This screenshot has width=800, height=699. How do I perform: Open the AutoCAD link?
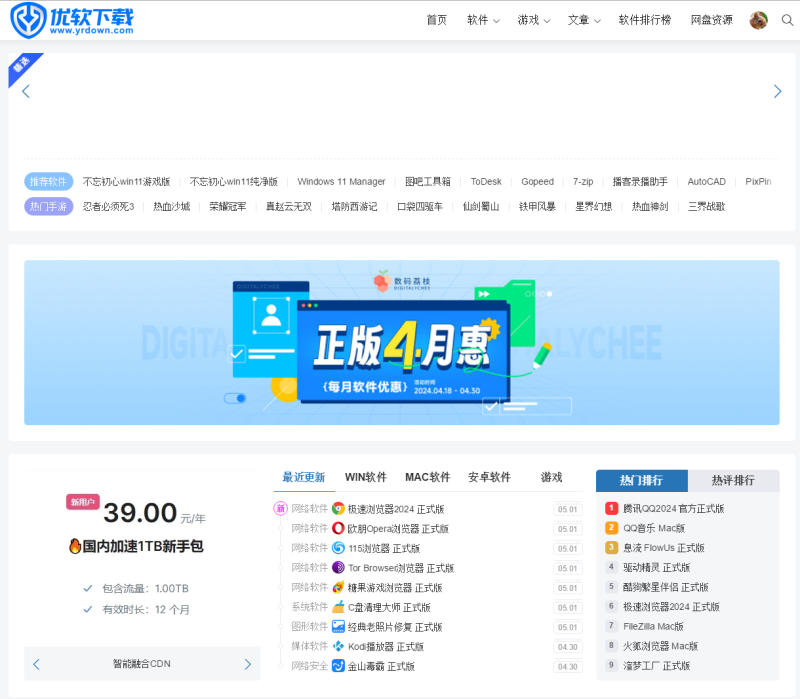tap(706, 182)
